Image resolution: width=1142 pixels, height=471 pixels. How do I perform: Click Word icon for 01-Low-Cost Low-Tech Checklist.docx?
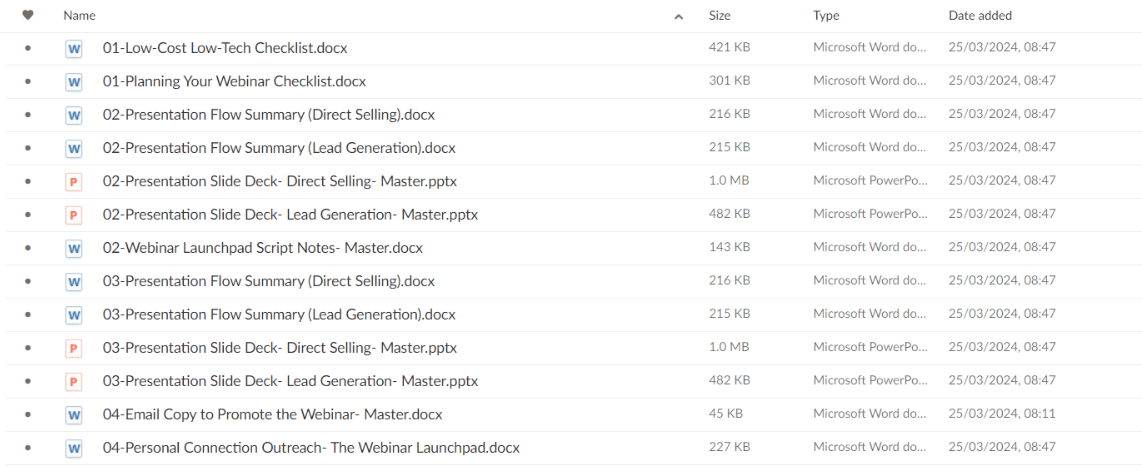(73, 49)
